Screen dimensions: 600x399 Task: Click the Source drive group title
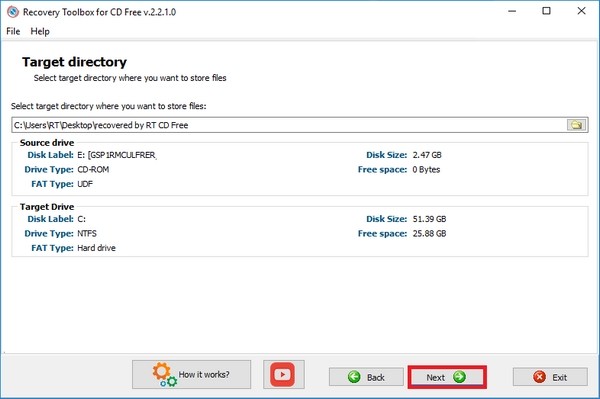point(47,143)
